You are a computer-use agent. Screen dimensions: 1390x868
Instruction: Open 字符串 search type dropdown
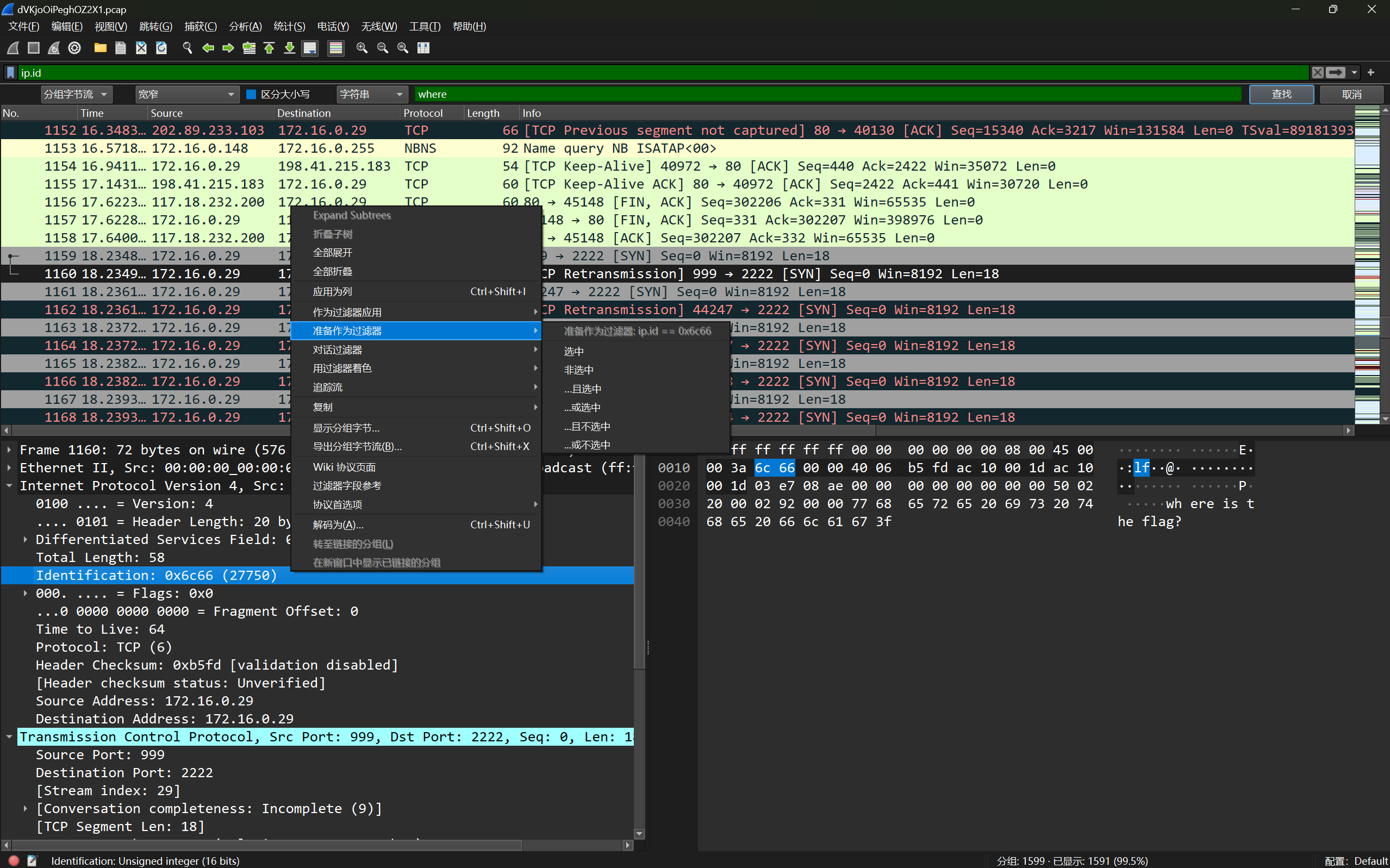coord(371,94)
